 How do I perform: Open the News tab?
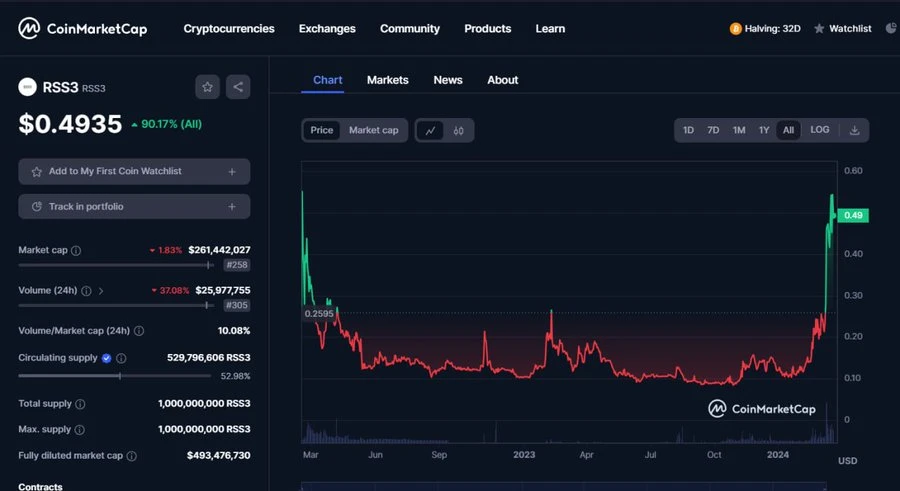click(447, 80)
